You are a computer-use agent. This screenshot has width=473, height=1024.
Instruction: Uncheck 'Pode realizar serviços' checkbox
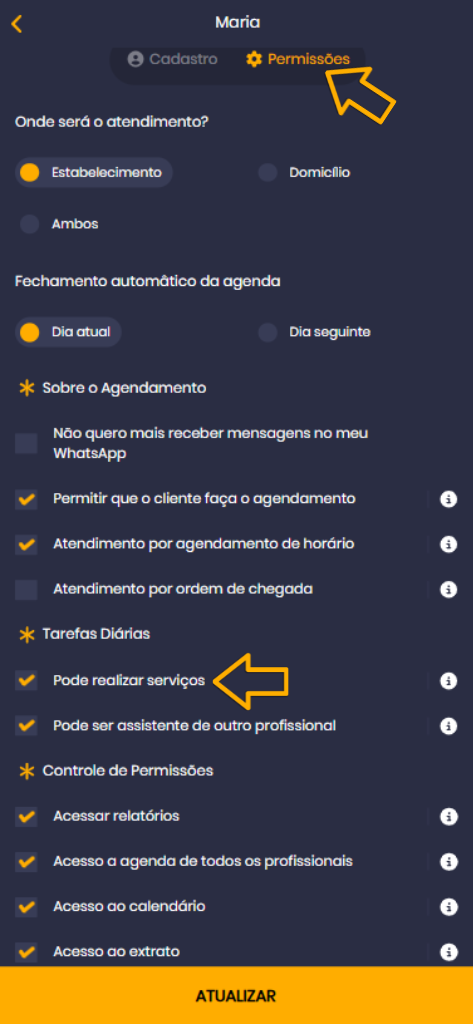[x=27, y=680]
